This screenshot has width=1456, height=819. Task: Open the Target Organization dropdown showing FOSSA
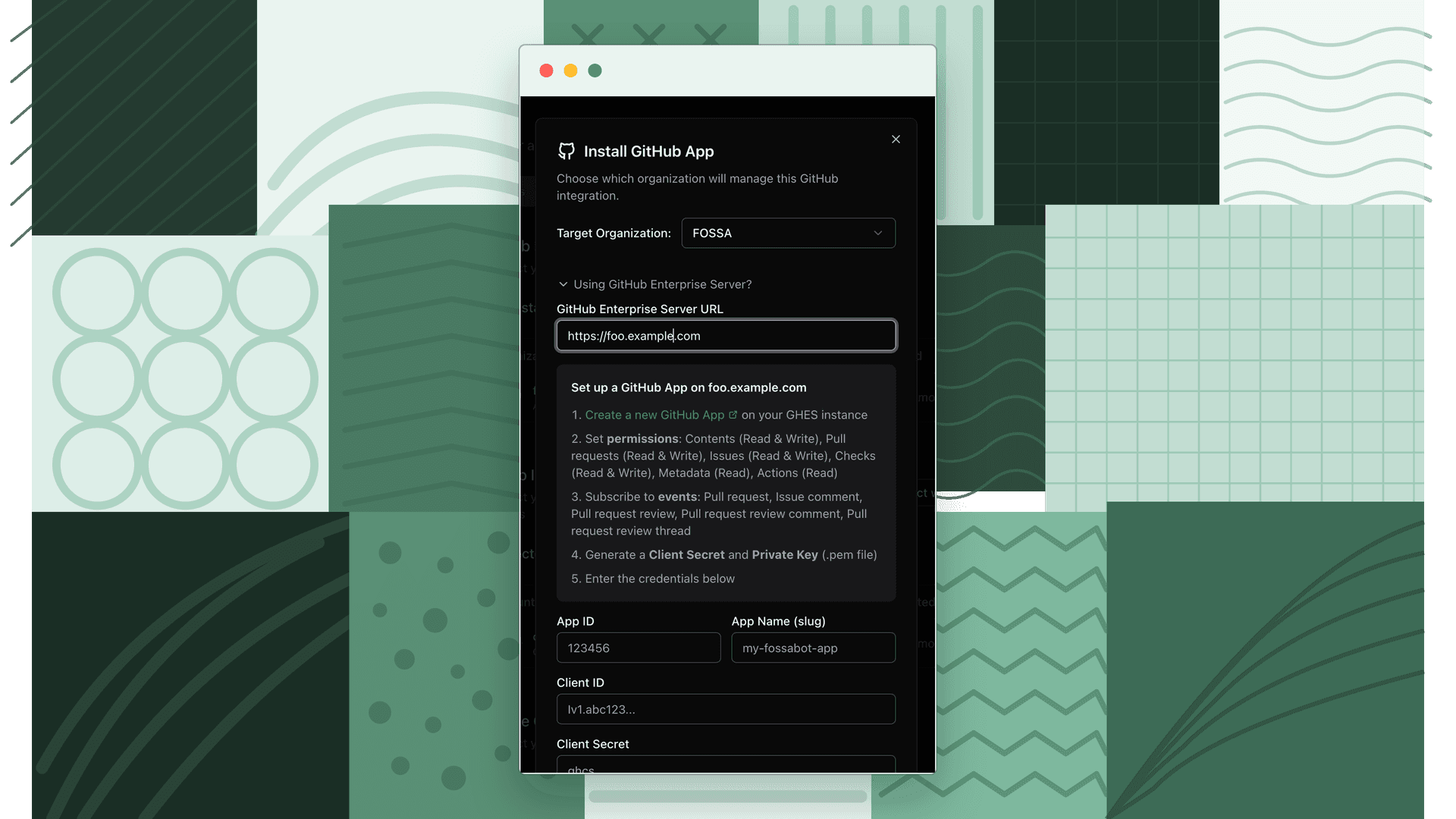[x=788, y=233]
